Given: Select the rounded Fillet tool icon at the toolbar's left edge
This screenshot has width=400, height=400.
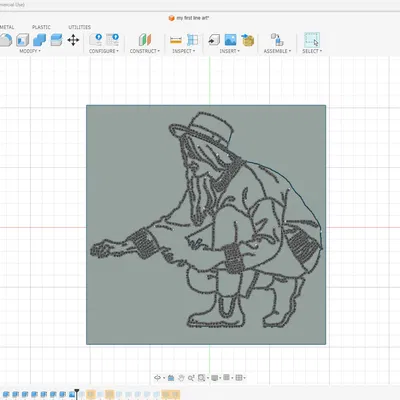Looking at the screenshot, I should point(6,40).
